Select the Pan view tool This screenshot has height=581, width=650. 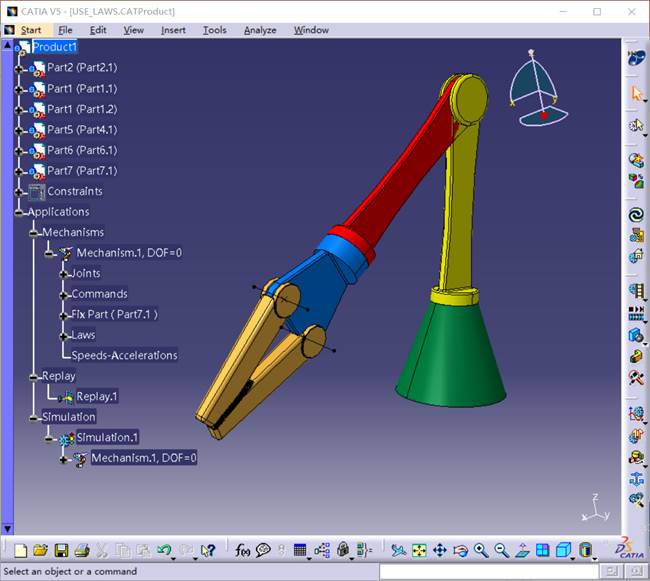tap(440, 550)
